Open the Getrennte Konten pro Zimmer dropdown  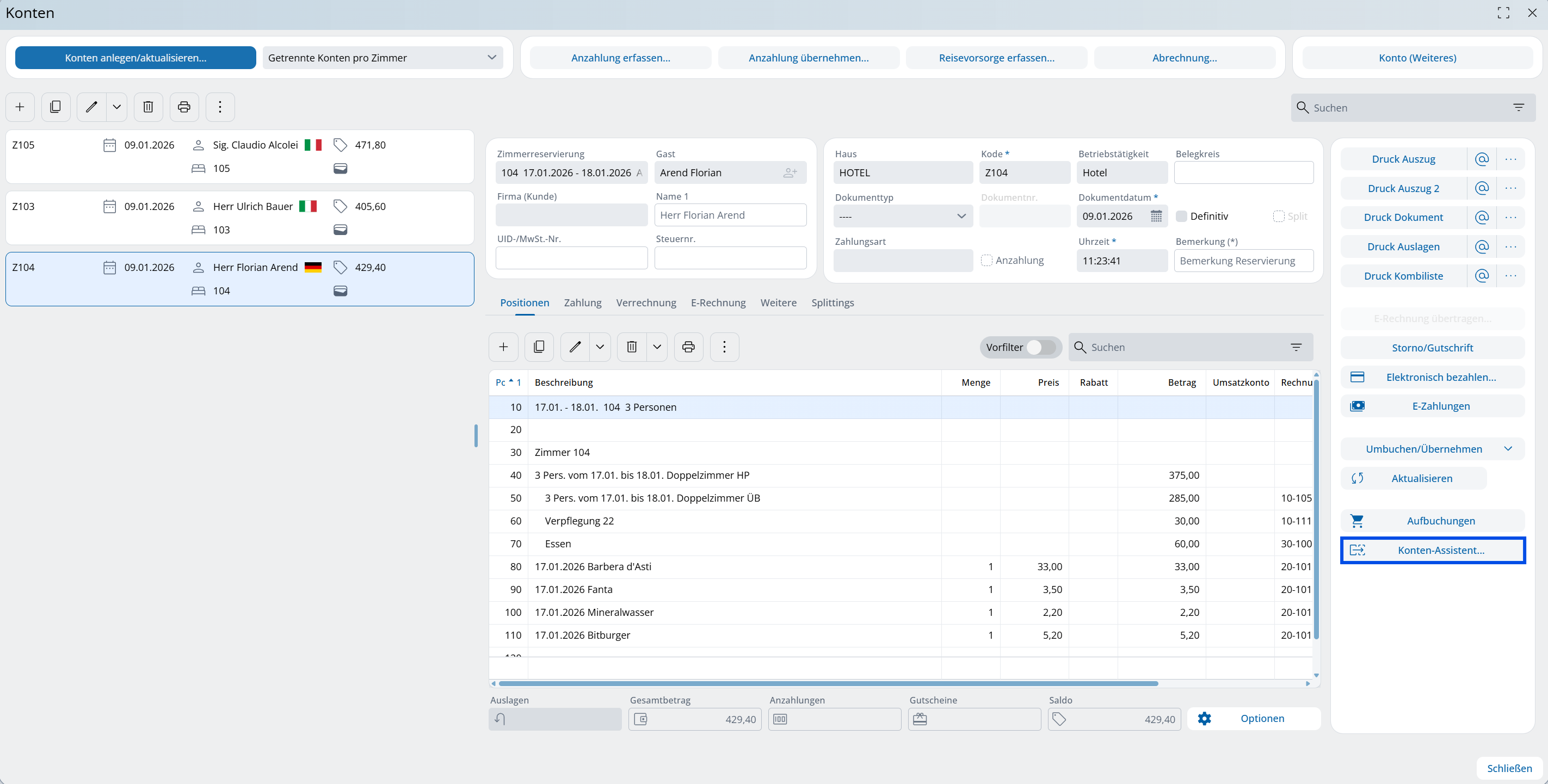[x=382, y=58]
